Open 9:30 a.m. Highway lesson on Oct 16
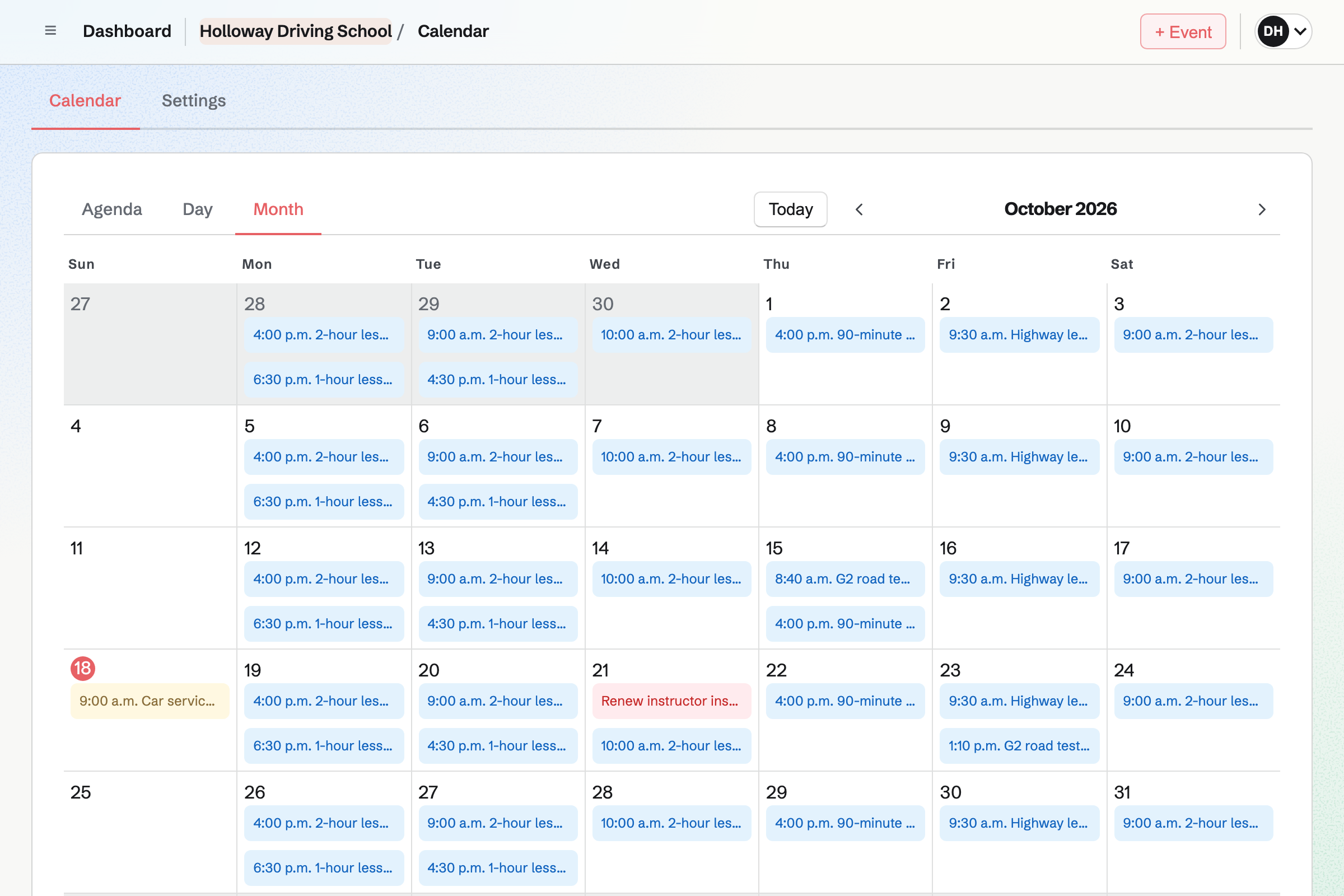This screenshot has width=1344, height=896. pos(1019,579)
